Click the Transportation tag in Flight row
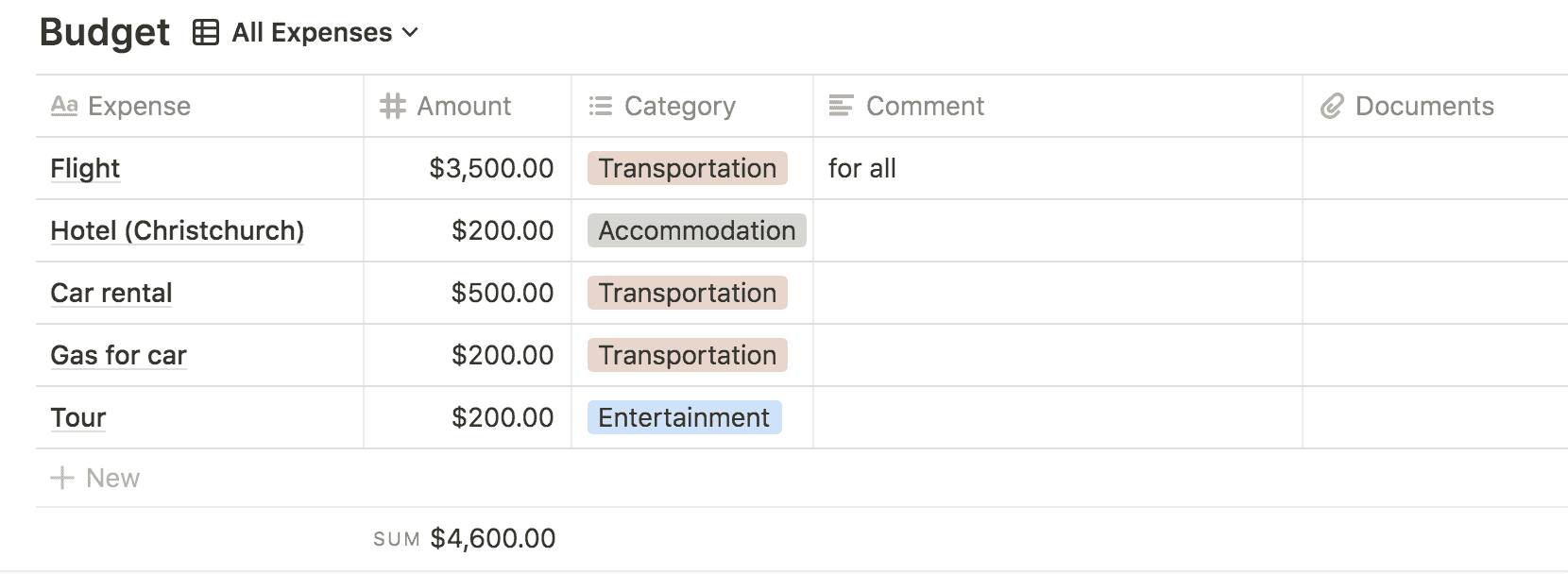This screenshot has width=1568, height=574. 687,168
